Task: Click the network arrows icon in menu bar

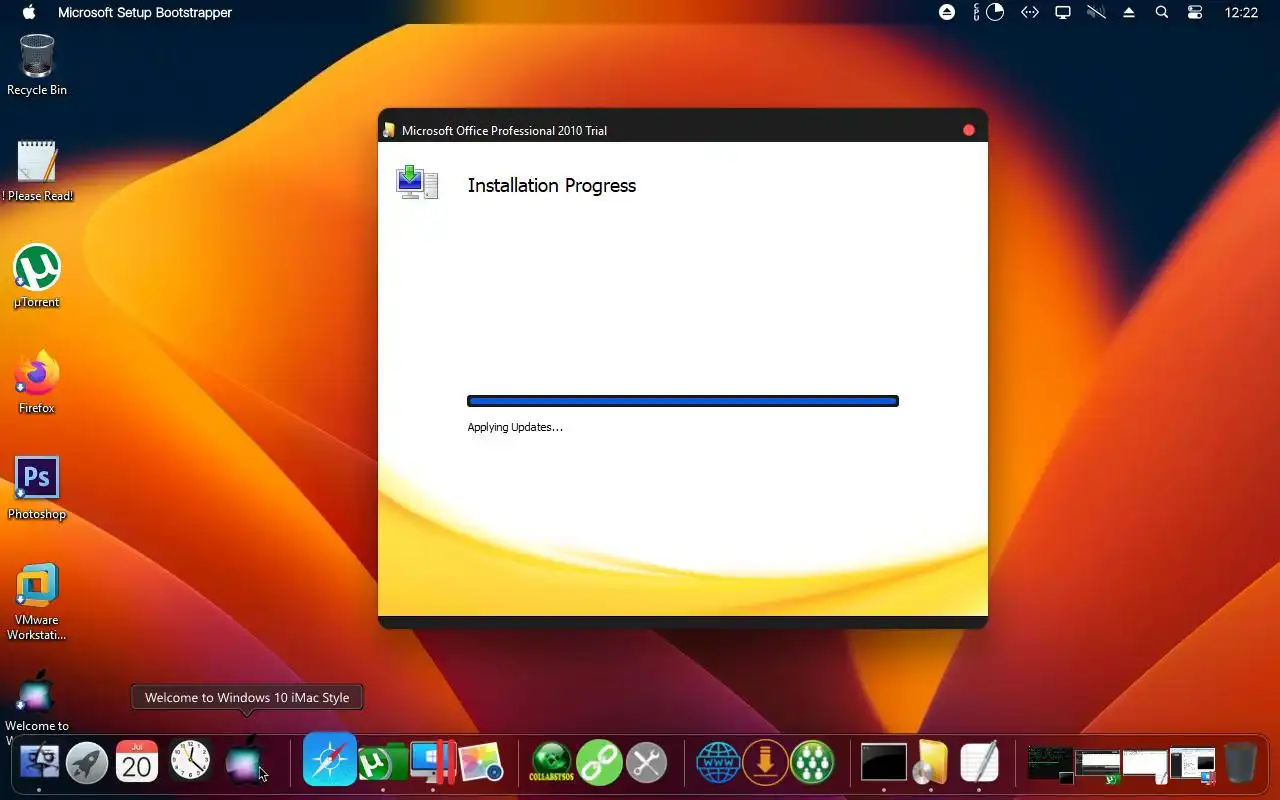Action: point(1029,12)
